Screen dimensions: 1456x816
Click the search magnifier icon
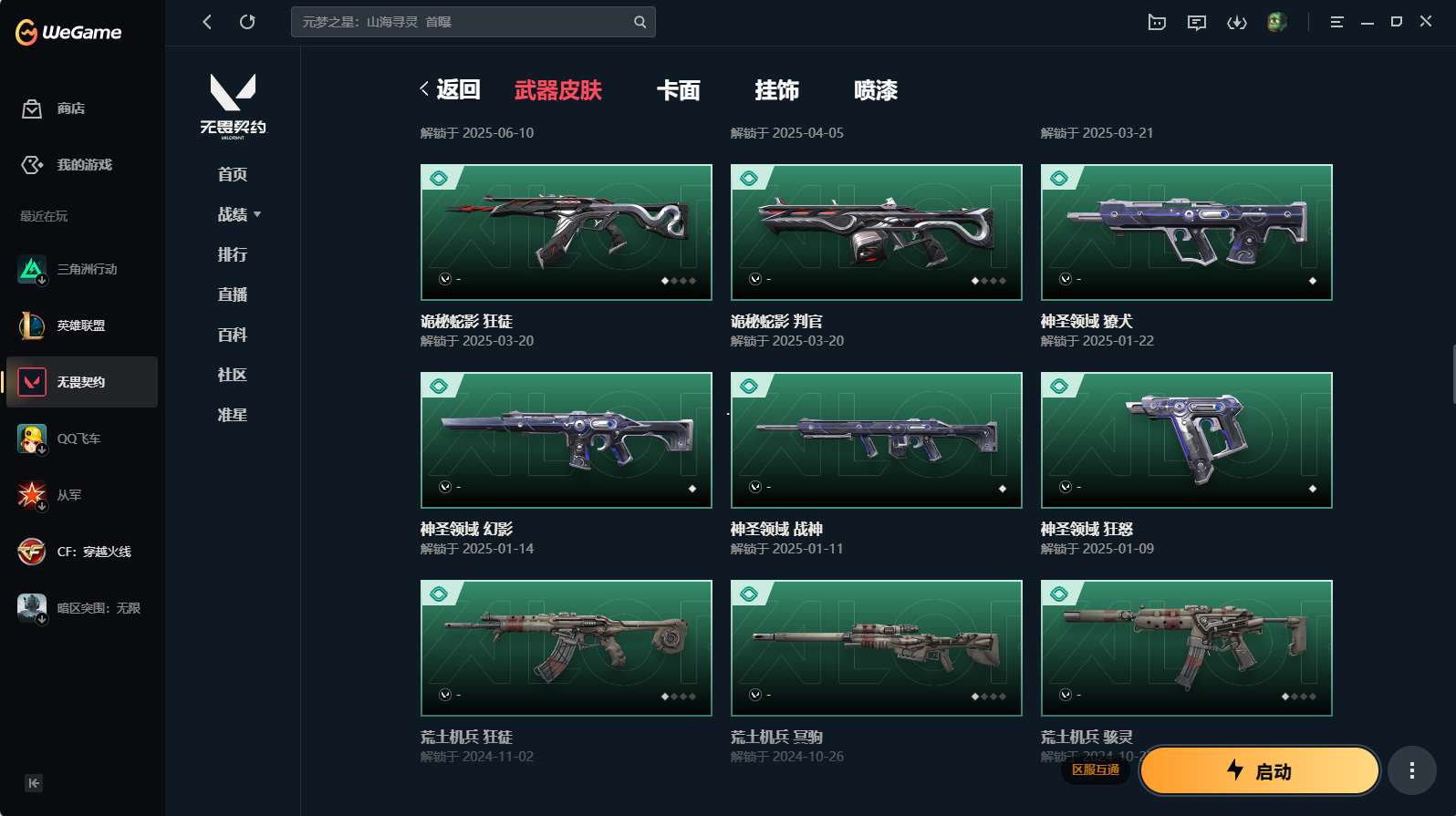[x=640, y=22]
